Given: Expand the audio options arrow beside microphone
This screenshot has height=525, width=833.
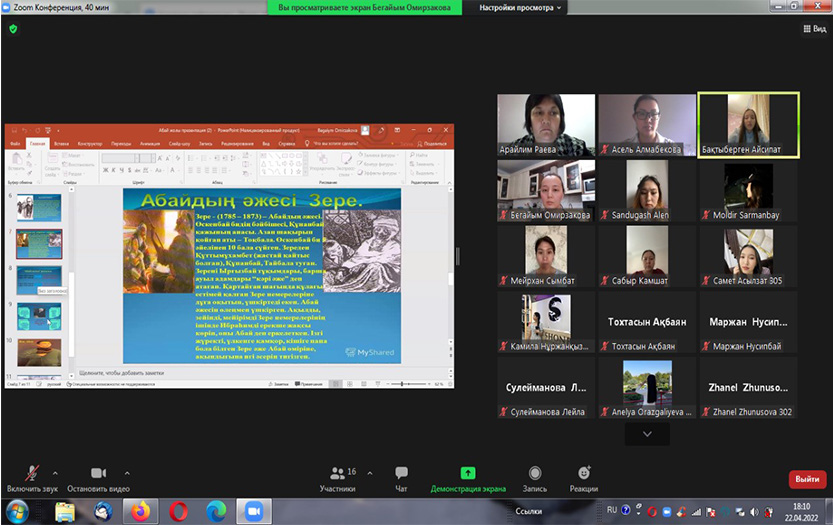Looking at the screenshot, I should [x=55, y=473].
